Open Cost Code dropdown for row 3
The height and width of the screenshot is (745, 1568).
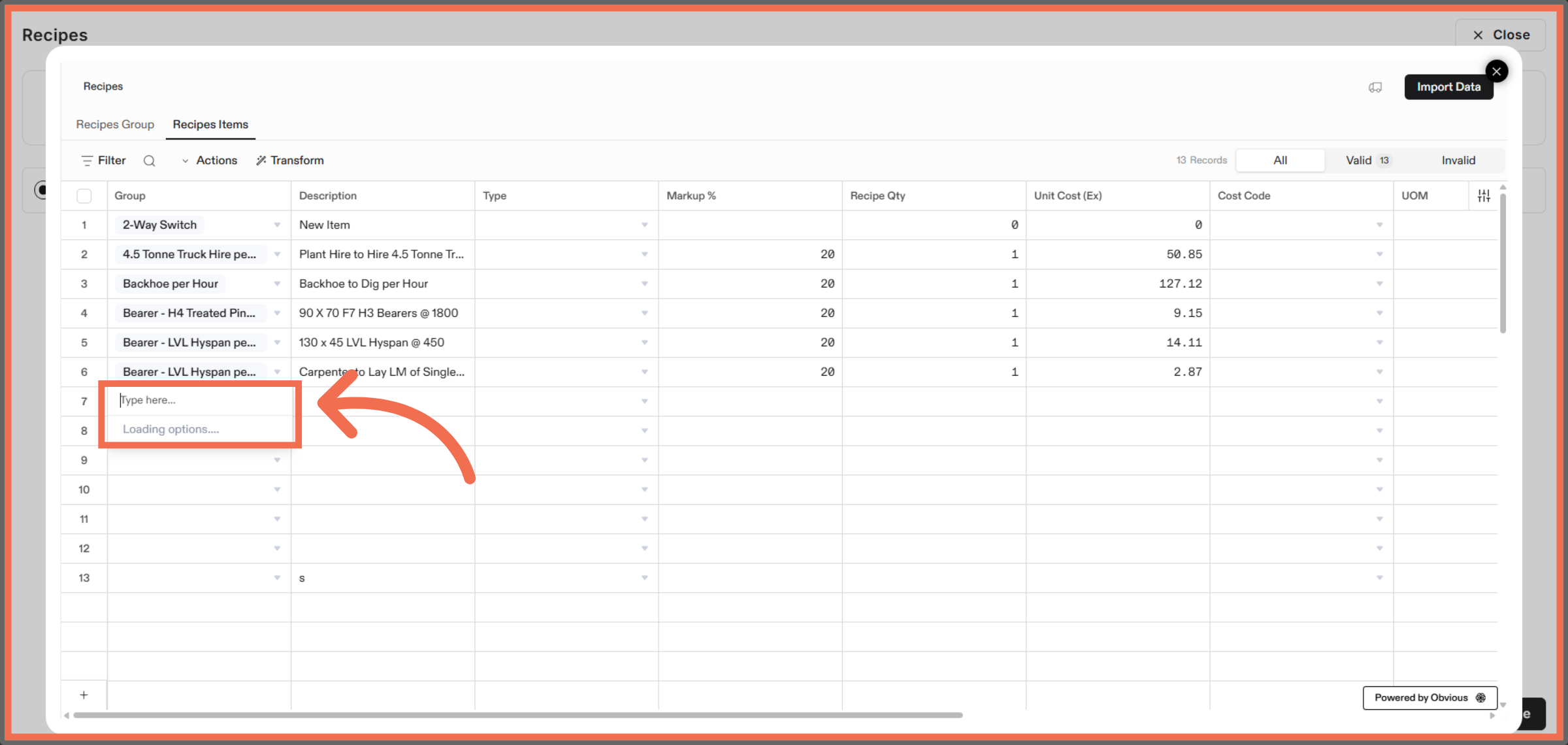[x=1379, y=284]
